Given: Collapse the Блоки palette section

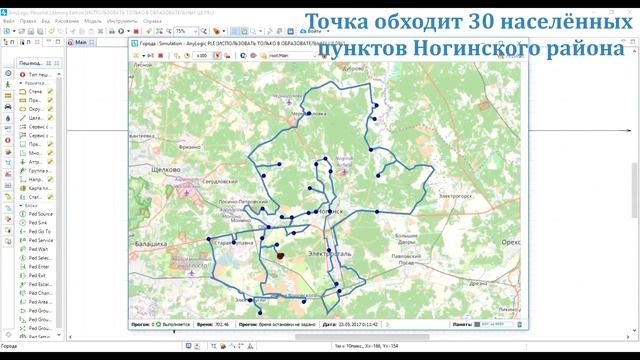Looking at the screenshot, I should click(21, 206).
